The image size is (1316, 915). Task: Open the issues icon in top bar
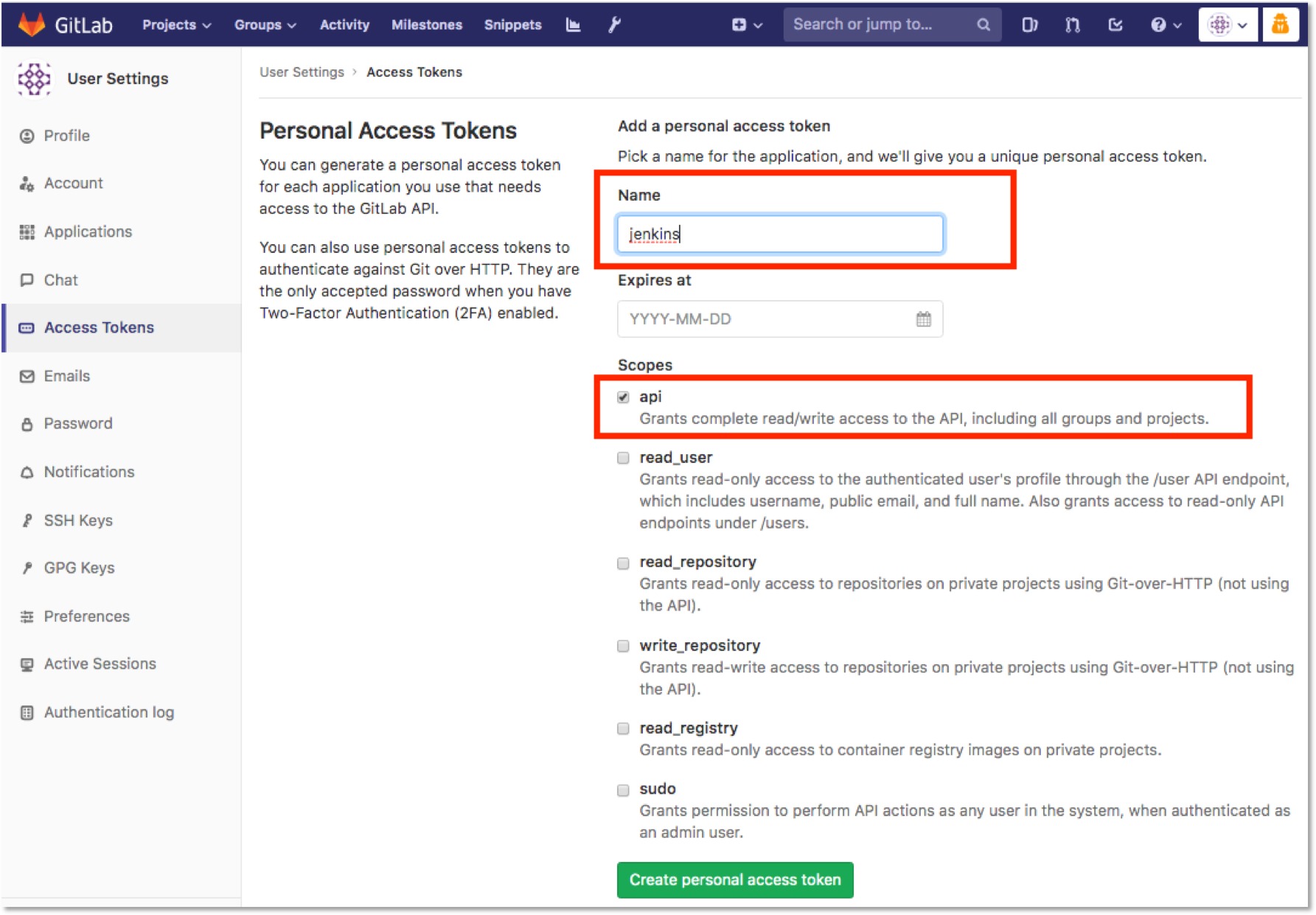point(1029,24)
